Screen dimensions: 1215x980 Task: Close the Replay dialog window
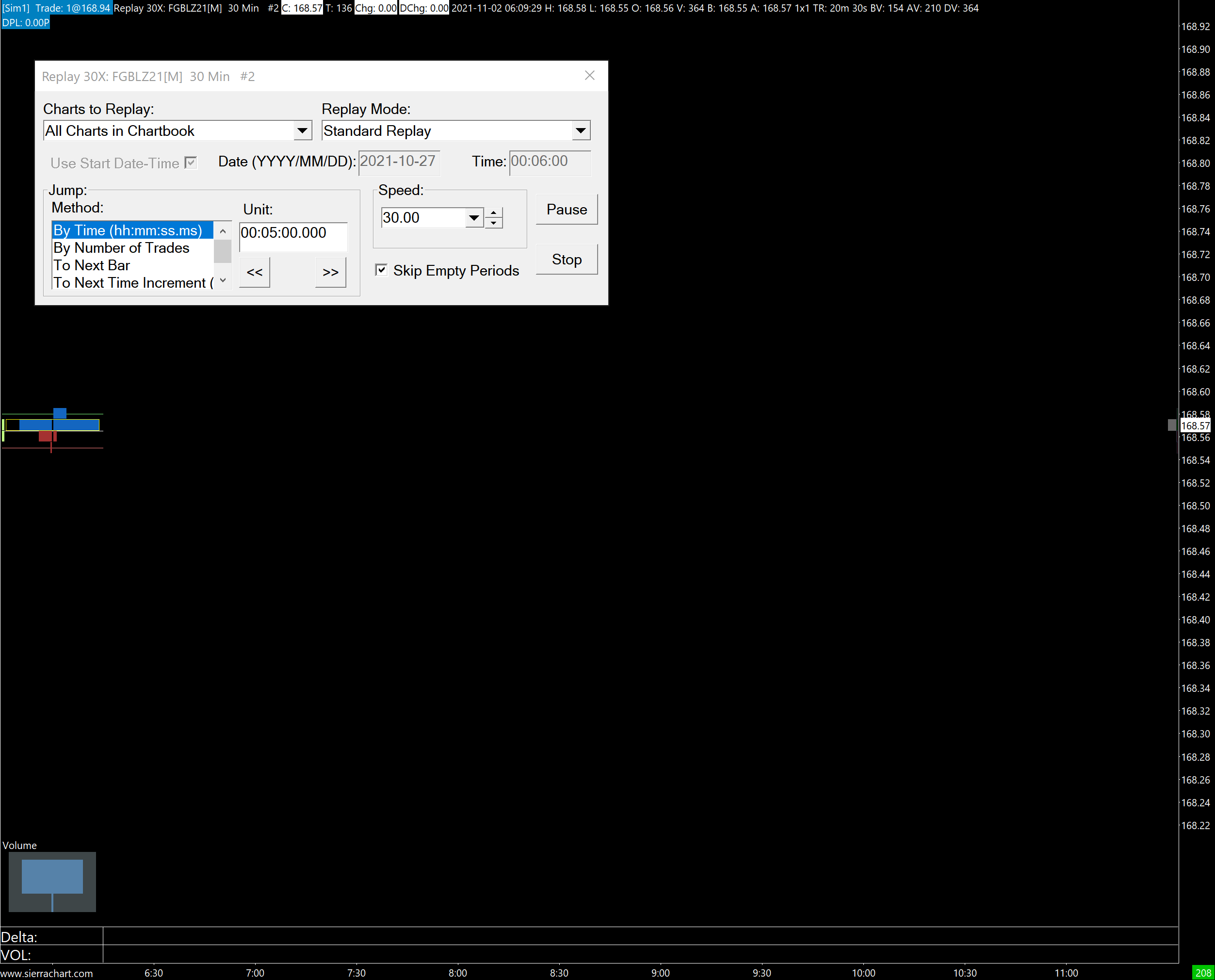point(590,76)
